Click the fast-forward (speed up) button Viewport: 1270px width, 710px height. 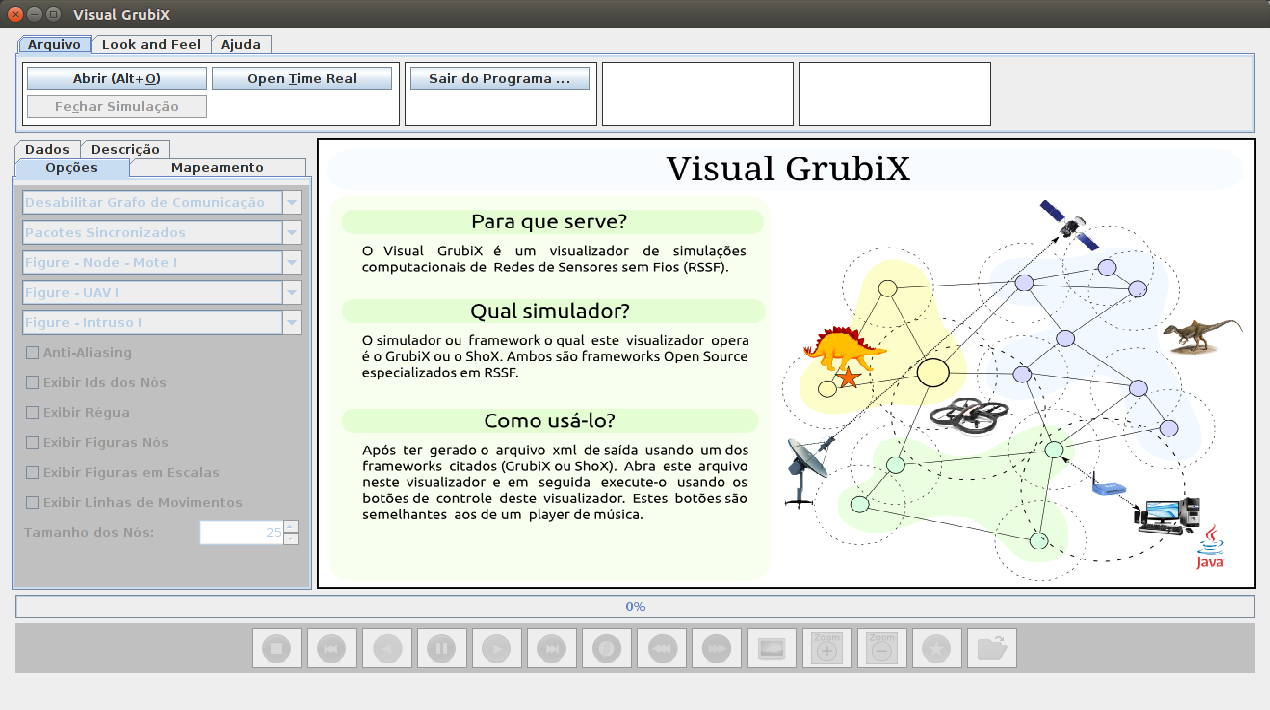click(x=717, y=648)
